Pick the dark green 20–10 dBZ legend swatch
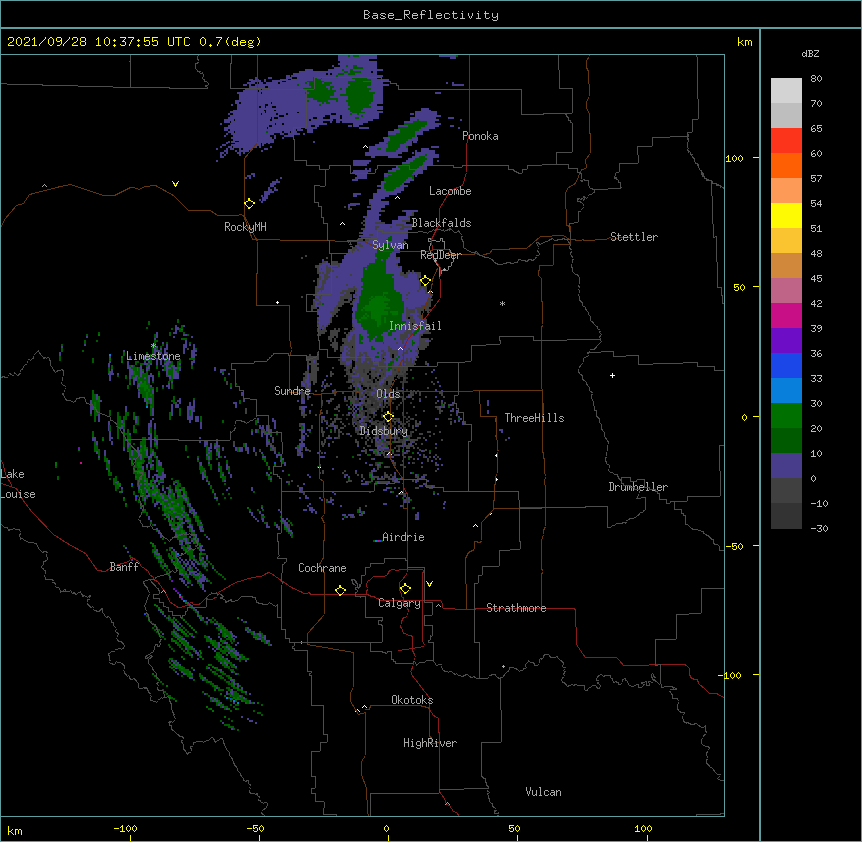 click(786, 441)
